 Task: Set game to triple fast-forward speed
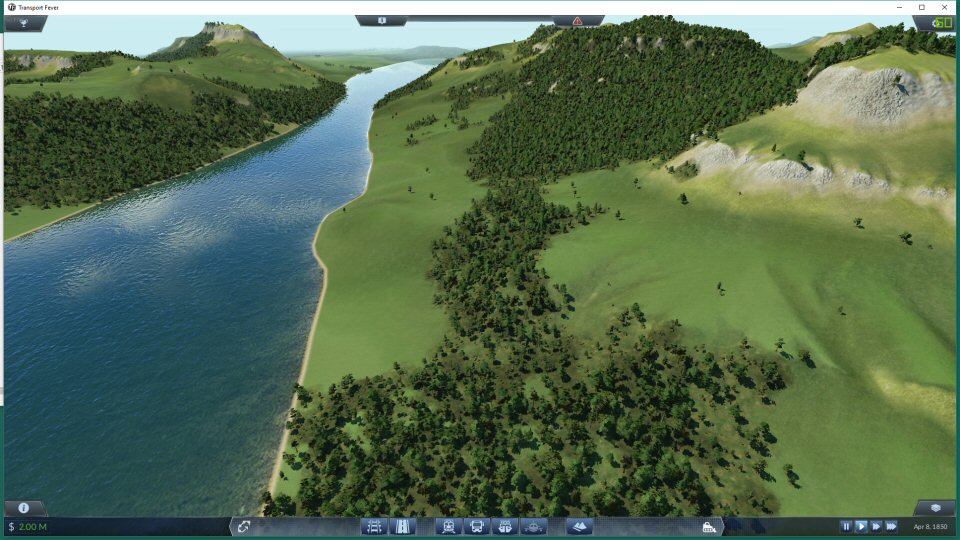(x=891, y=526)
